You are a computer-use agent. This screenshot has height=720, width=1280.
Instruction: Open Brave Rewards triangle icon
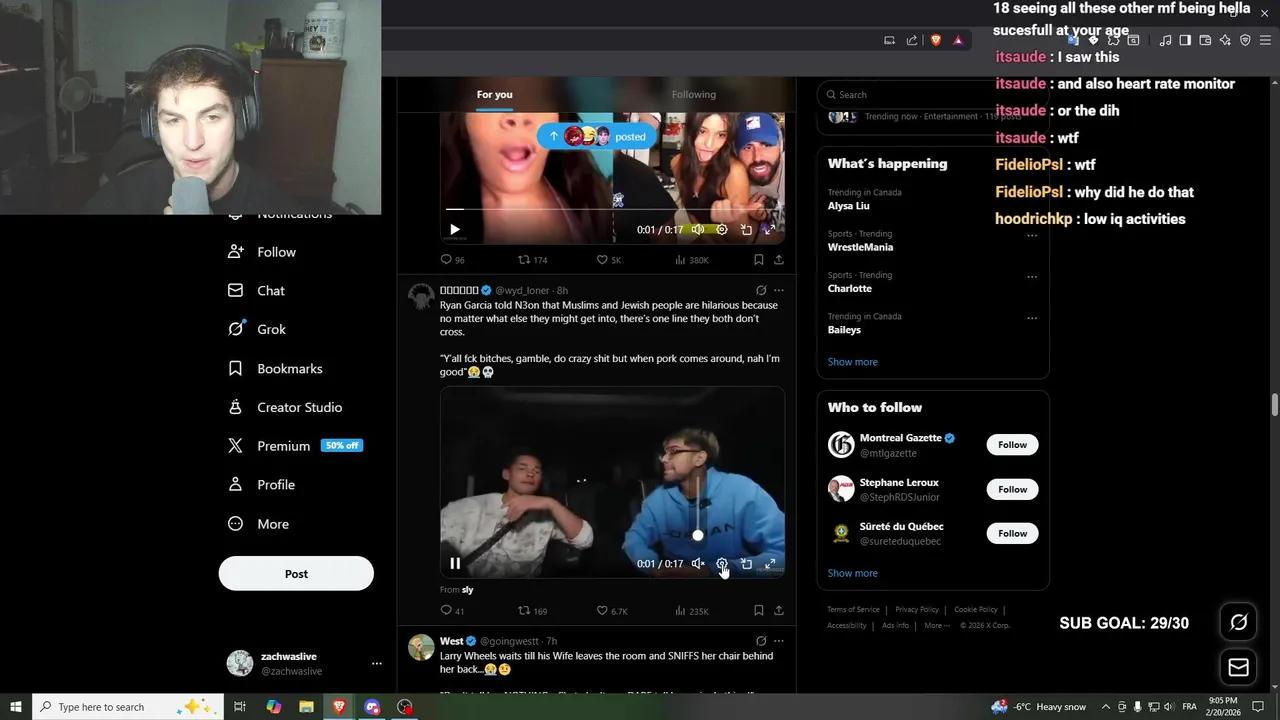958,40
